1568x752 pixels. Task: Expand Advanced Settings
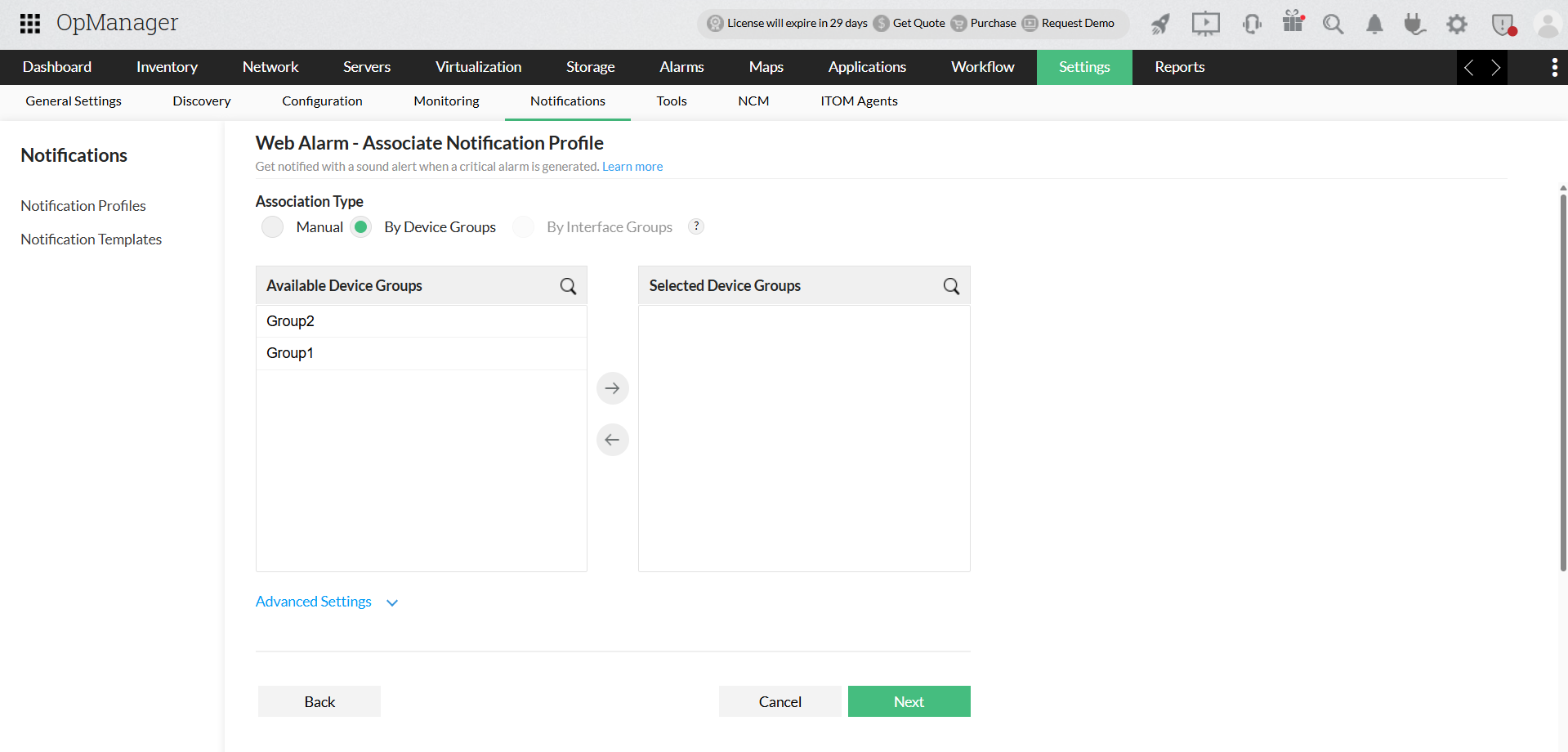coord(313,601)
